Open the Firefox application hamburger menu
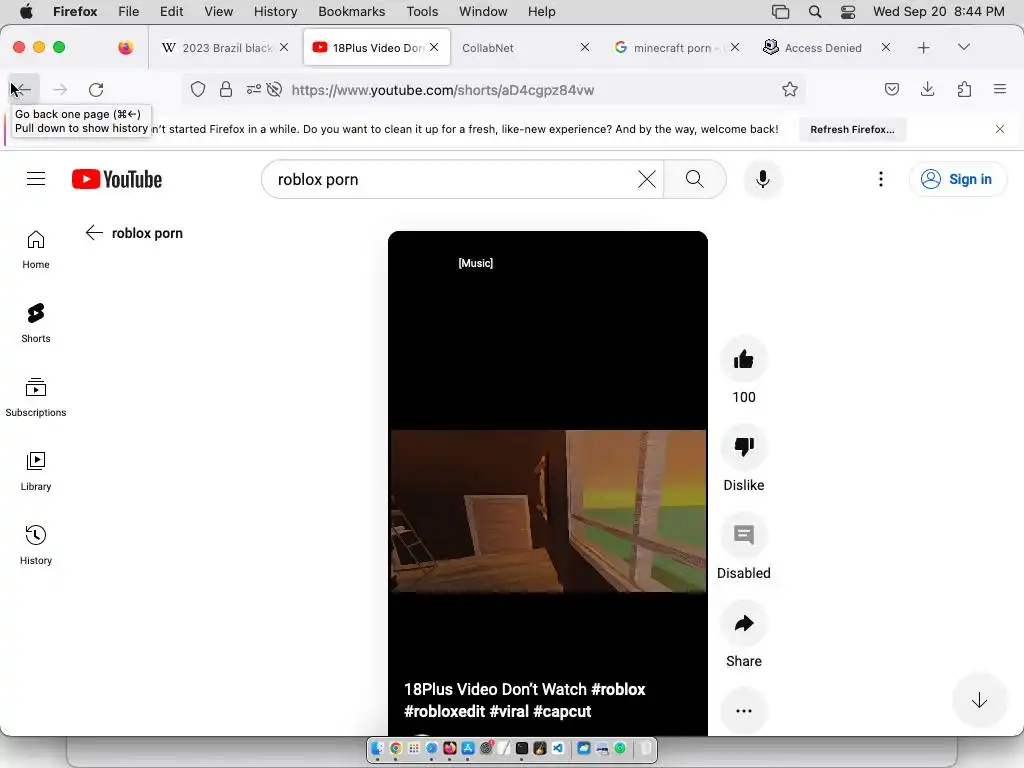1024x768 pixels. 1000,89
